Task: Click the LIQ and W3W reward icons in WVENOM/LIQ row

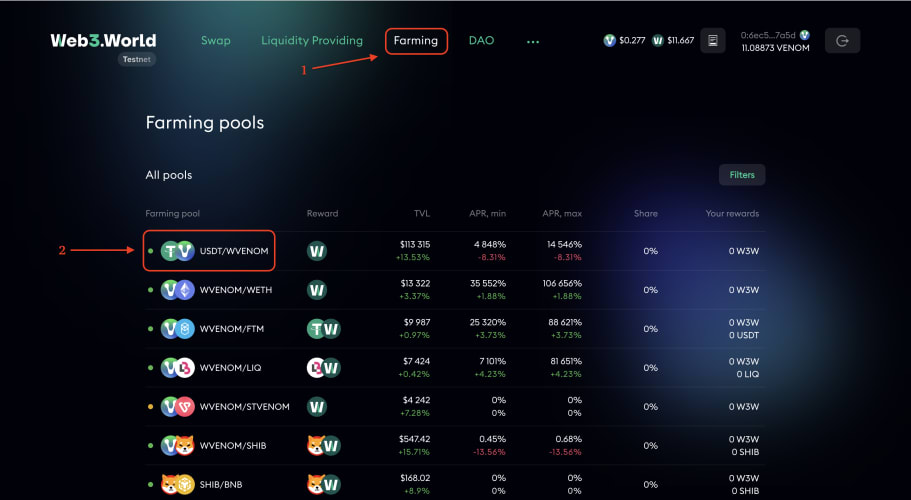Action: [x=324, y=368]
